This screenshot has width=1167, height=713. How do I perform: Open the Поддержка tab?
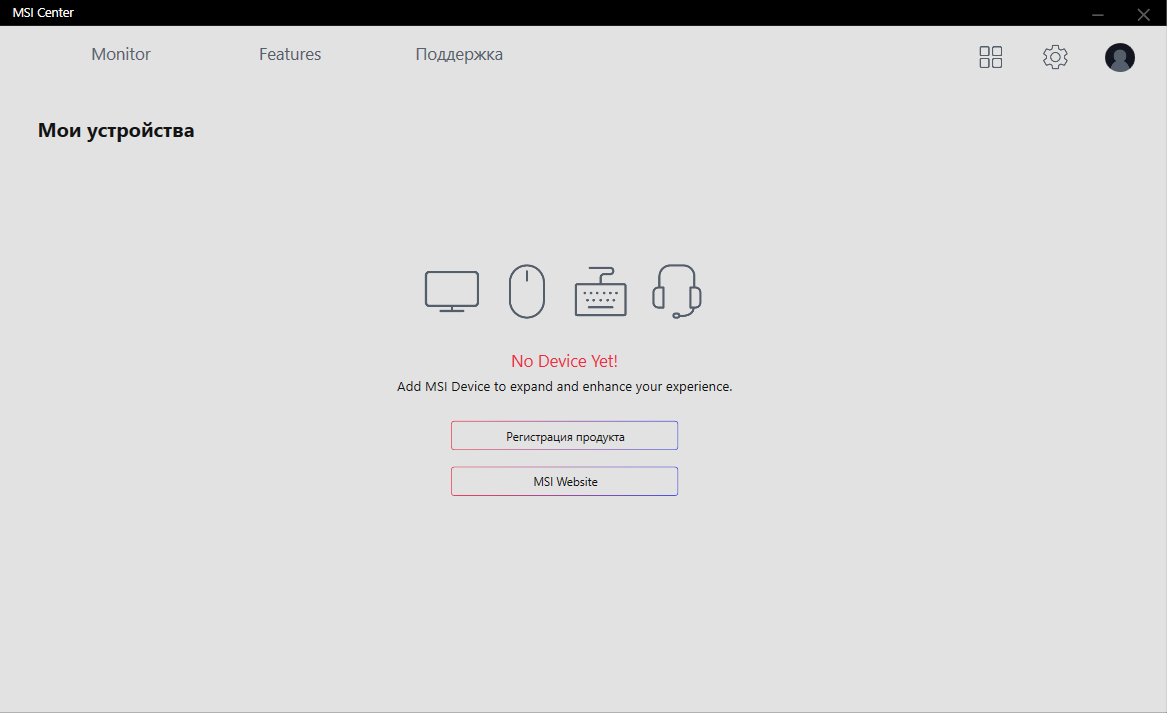[459, 54]
